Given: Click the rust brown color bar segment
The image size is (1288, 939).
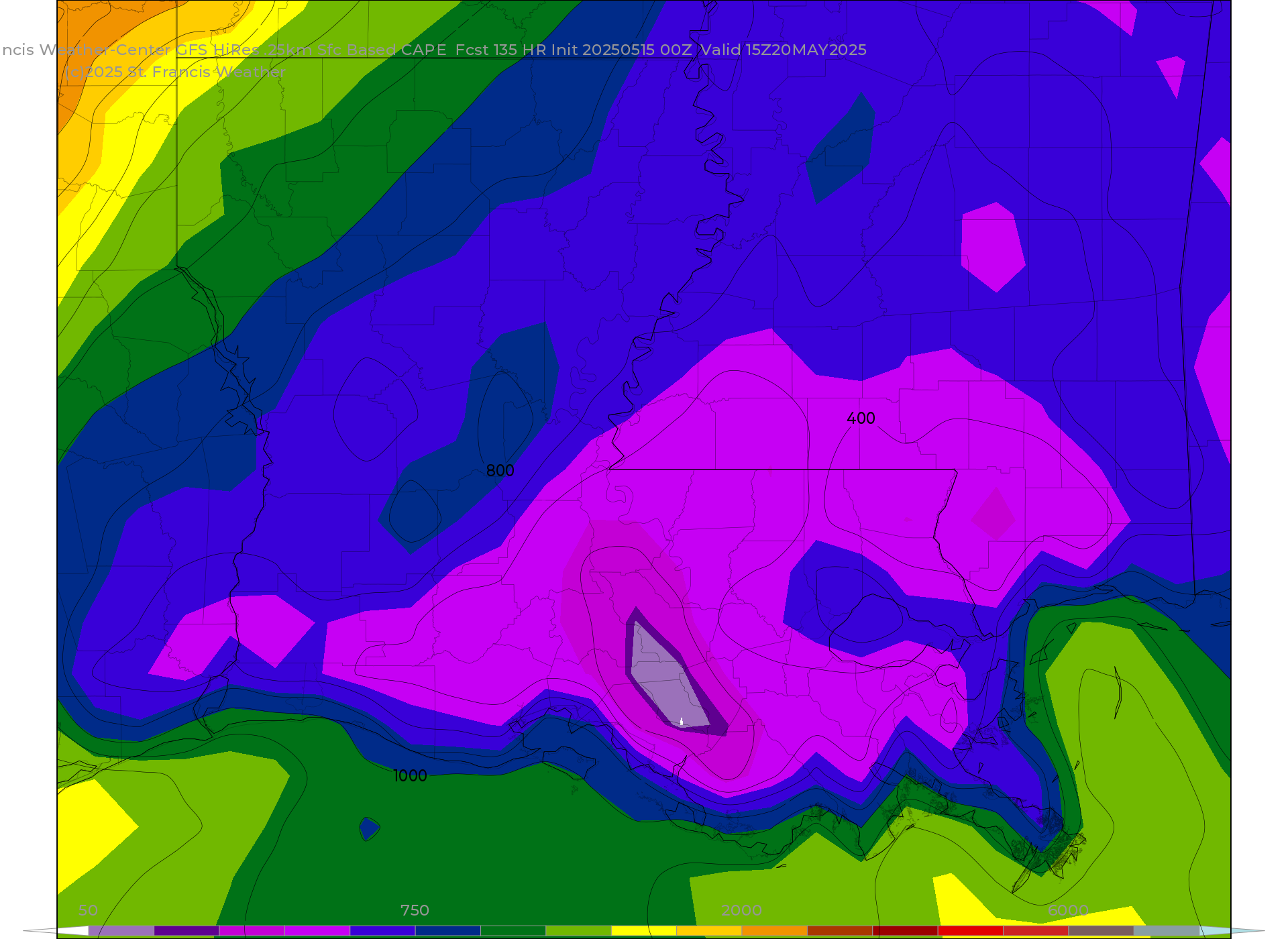Looking at the screenshot, I should point(840,931).
